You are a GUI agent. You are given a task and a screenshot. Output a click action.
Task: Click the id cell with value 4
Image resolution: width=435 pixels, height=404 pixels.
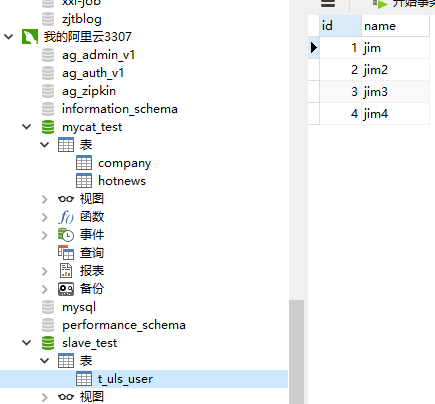click(x=340, y=114)
